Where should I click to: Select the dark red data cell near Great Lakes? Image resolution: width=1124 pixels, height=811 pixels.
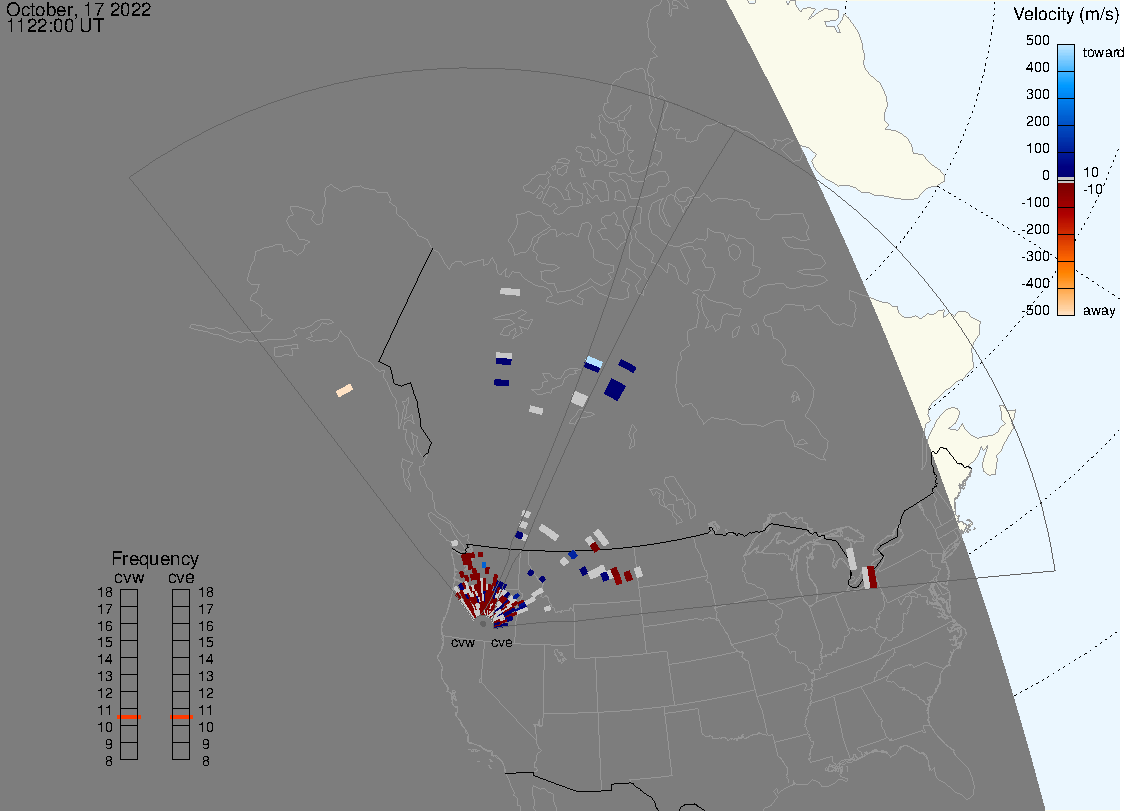coord(871,576)
